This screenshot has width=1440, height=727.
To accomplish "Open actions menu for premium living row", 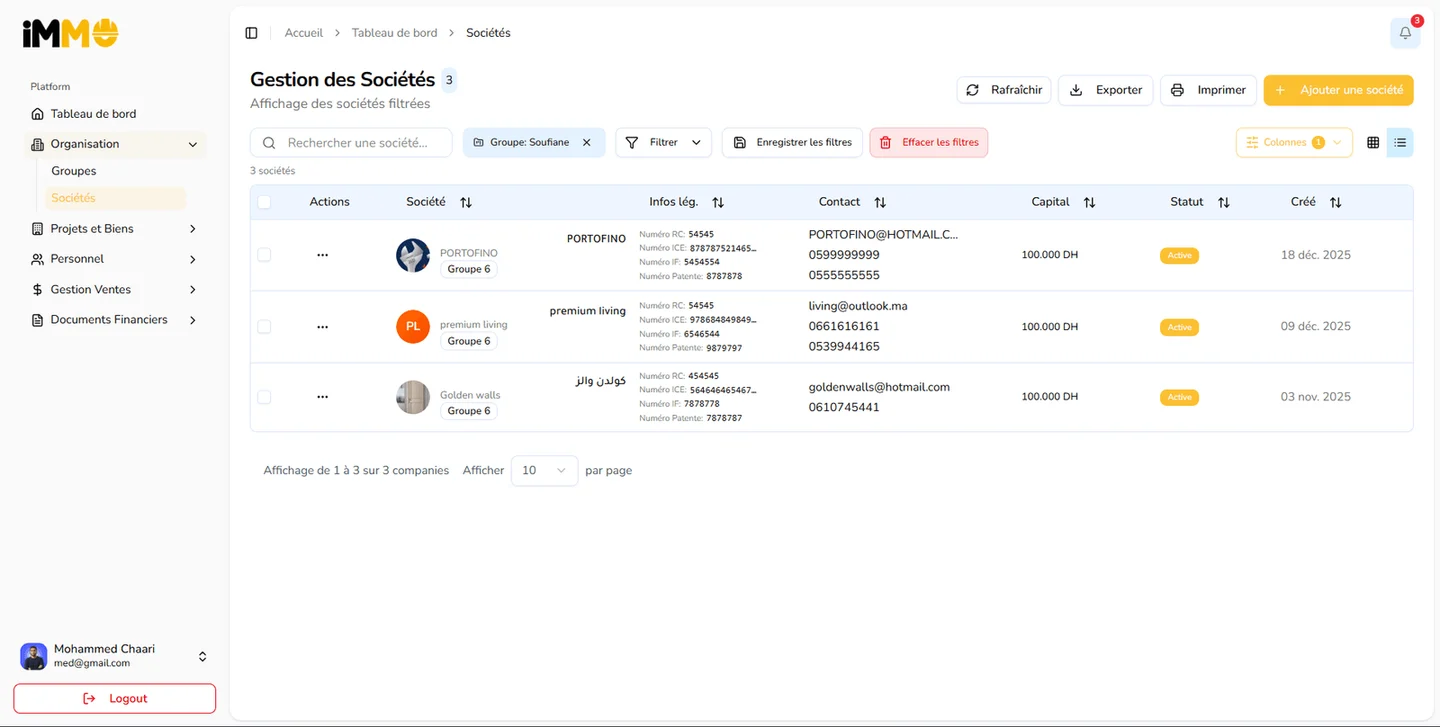I will point(322,327).
